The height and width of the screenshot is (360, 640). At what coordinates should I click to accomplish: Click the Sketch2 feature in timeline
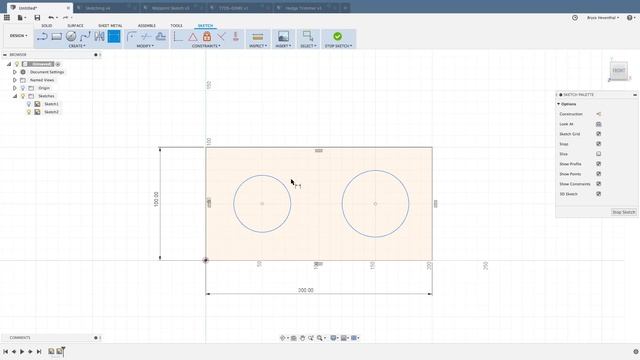(60, 351)
